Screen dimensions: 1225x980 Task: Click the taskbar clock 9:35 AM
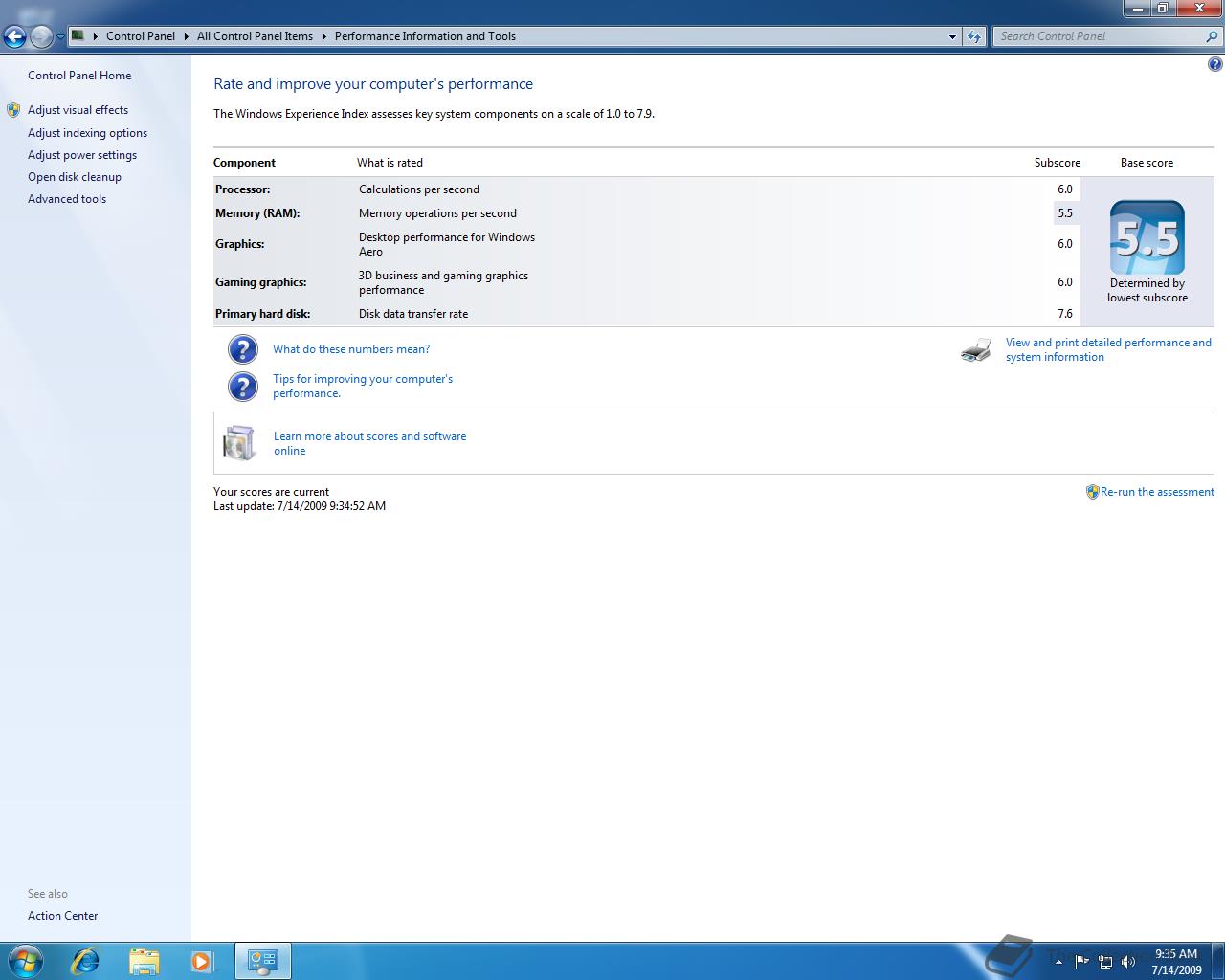pos(1176,954)
